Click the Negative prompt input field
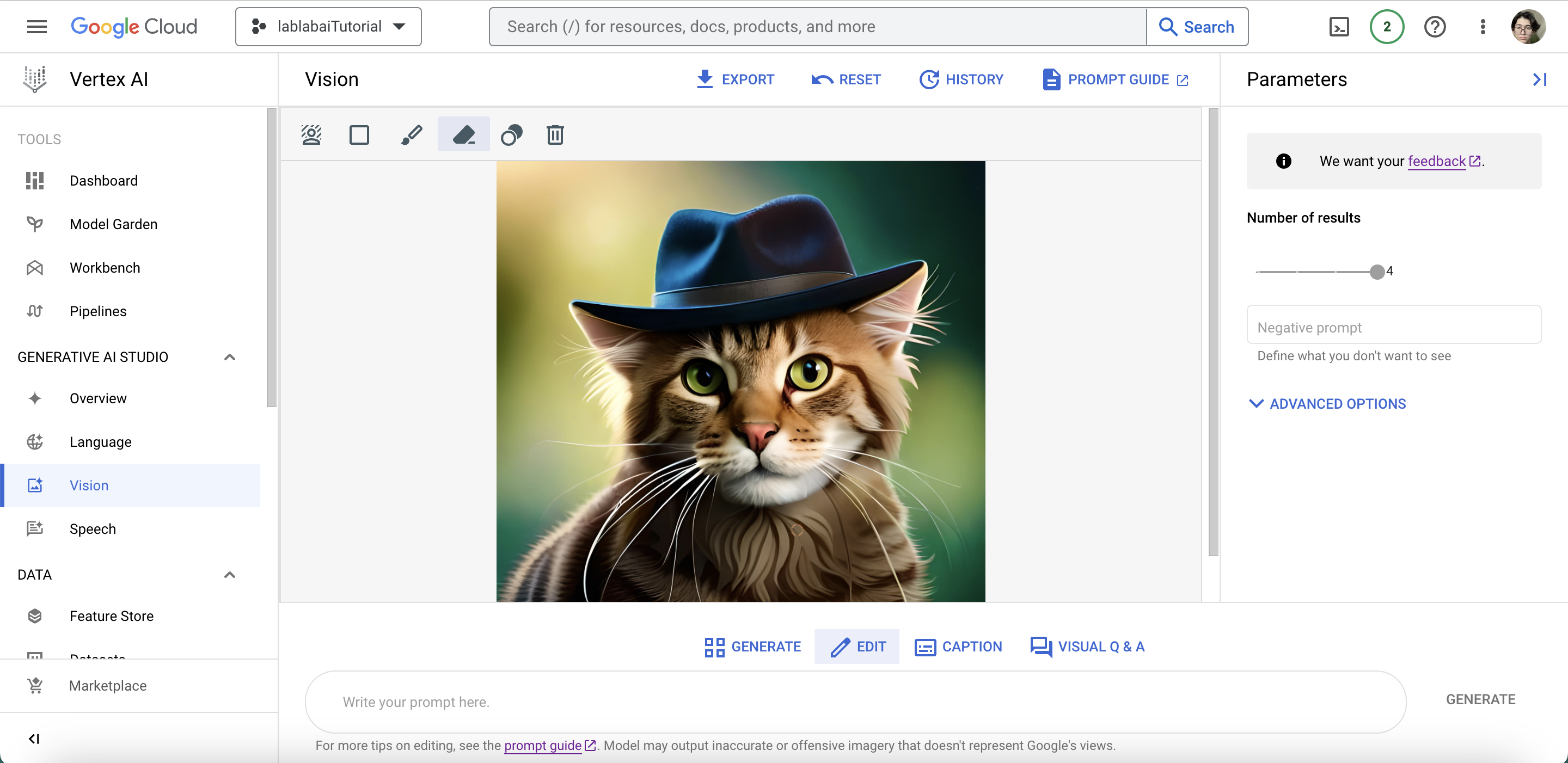The height and width of the screenshot is (763, 1568). (1393, 327)
